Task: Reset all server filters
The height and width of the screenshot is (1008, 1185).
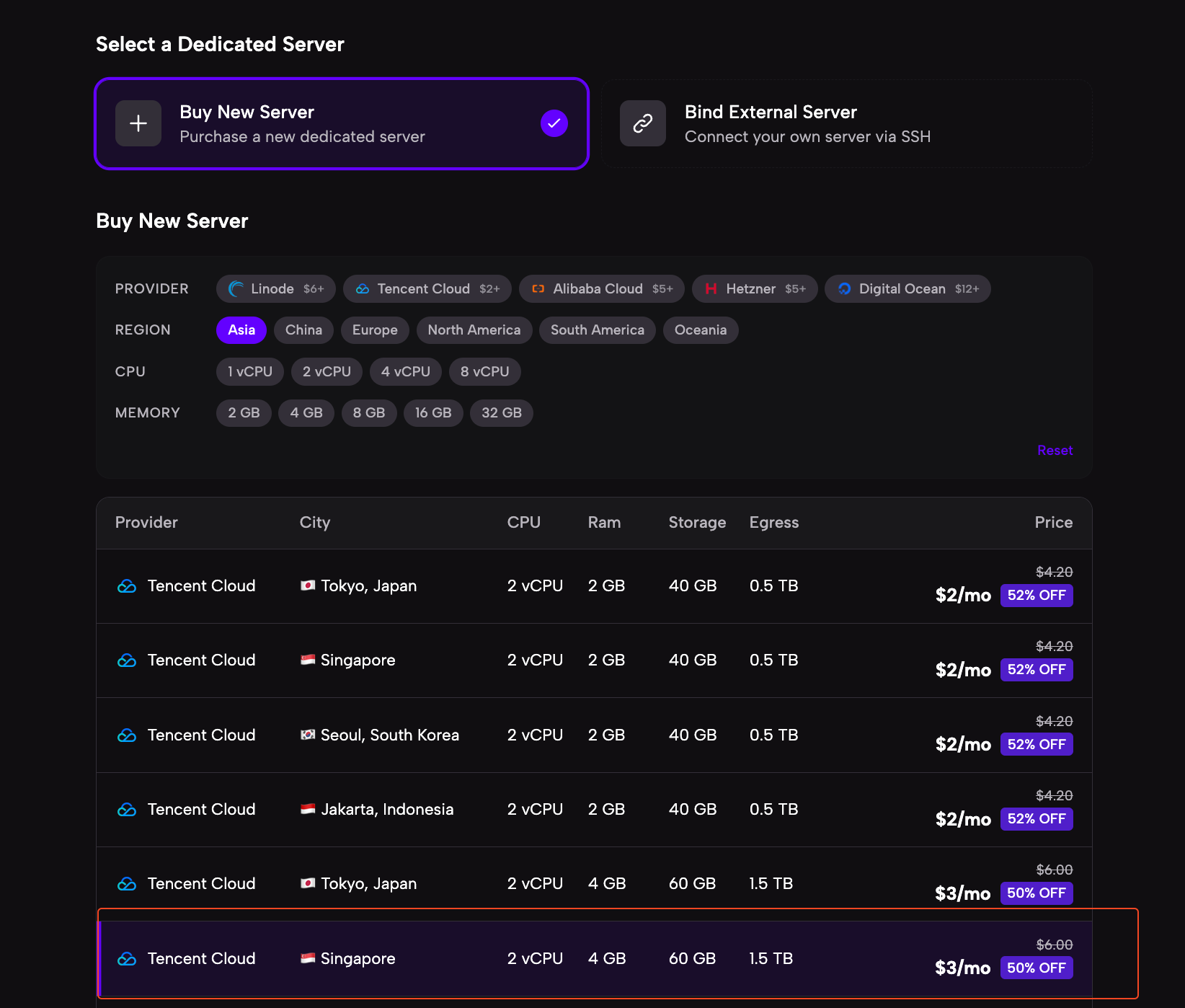Action: (x=1055, y=451)
